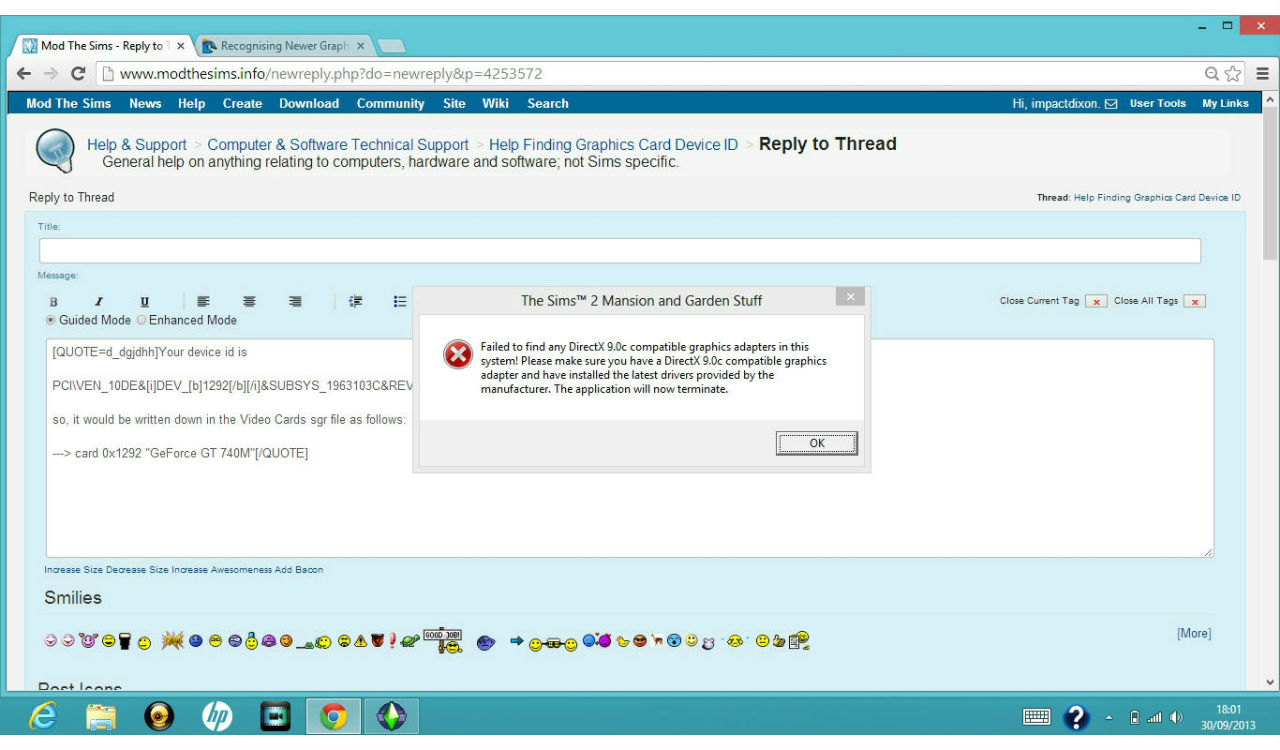Open Help Finding Graphics Card Device ID breadcrumb
This screenshot has width=1280, height=750.
(613, 145)
